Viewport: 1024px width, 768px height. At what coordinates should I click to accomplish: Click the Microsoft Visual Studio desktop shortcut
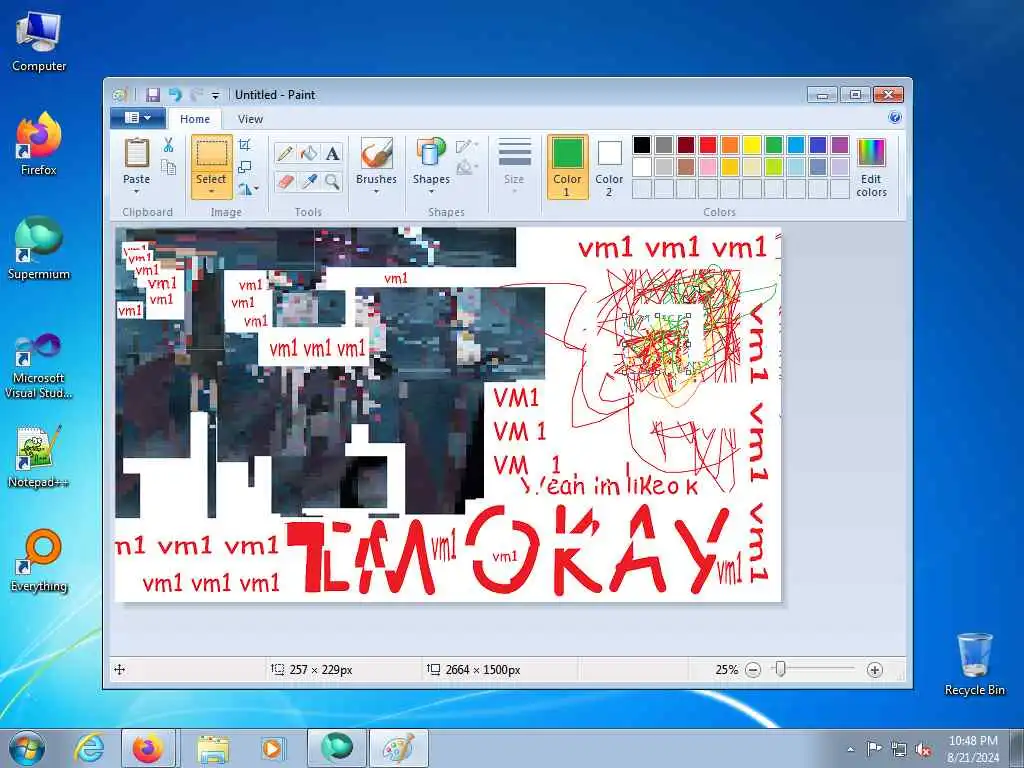point(39,366)
